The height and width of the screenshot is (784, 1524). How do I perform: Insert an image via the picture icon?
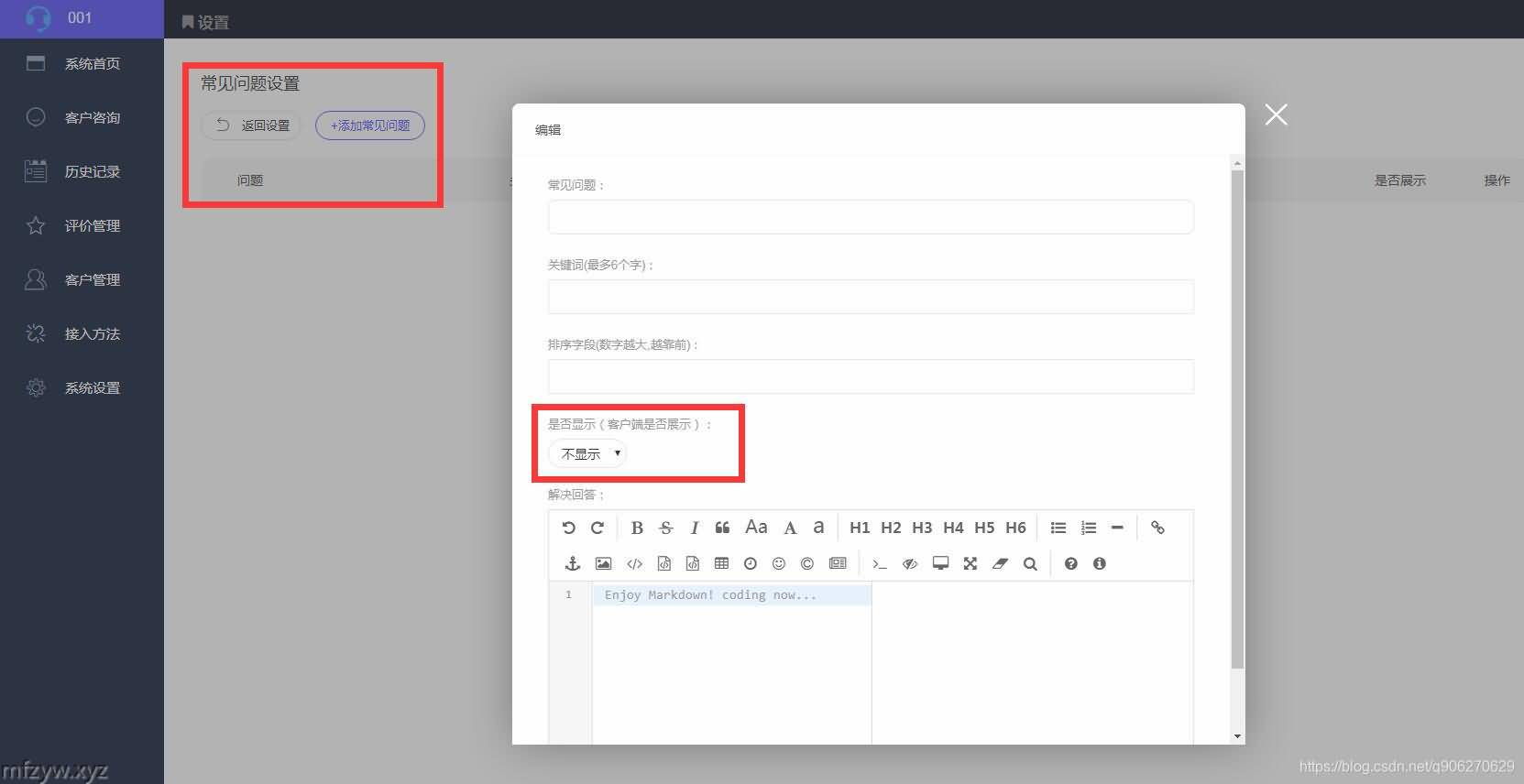603,563
